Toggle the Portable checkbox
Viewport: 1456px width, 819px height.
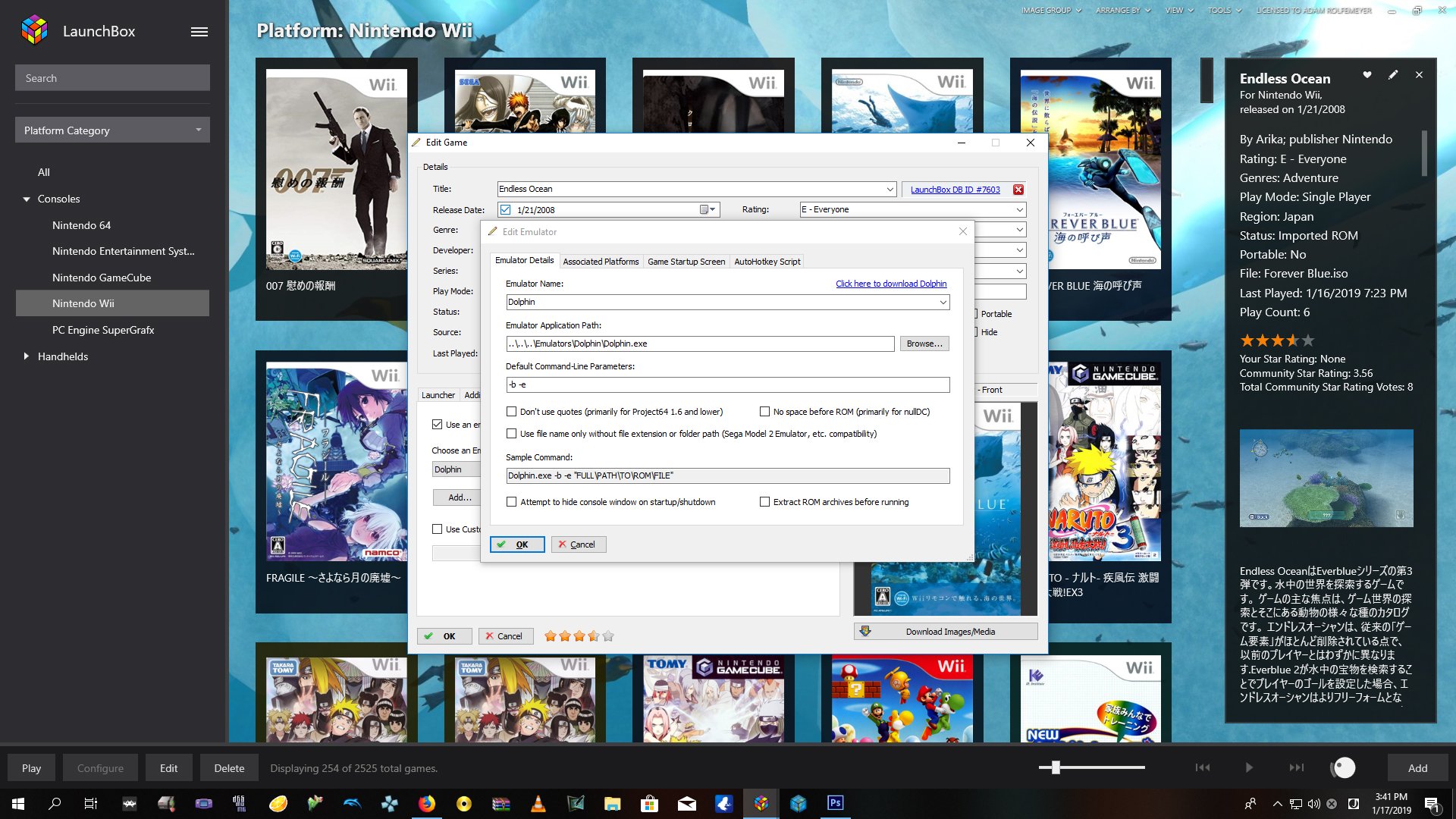click(976, 314)
